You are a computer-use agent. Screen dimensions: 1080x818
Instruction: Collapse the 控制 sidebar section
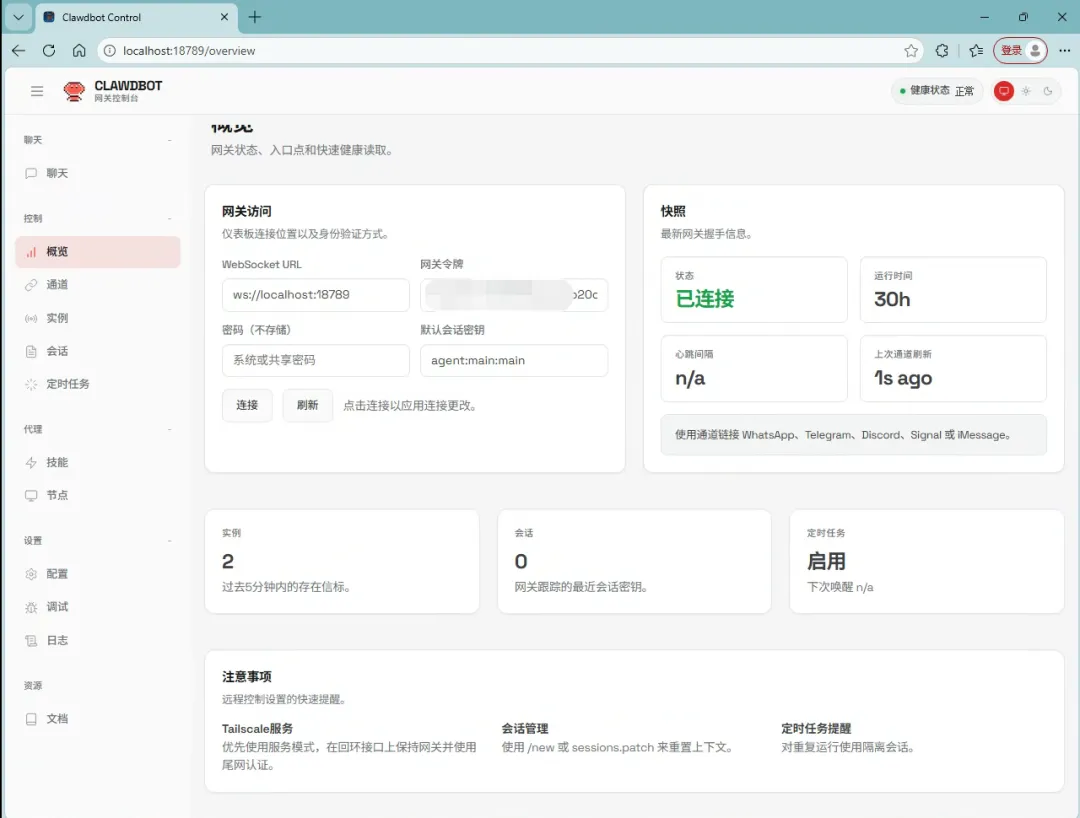coord(169,218)
